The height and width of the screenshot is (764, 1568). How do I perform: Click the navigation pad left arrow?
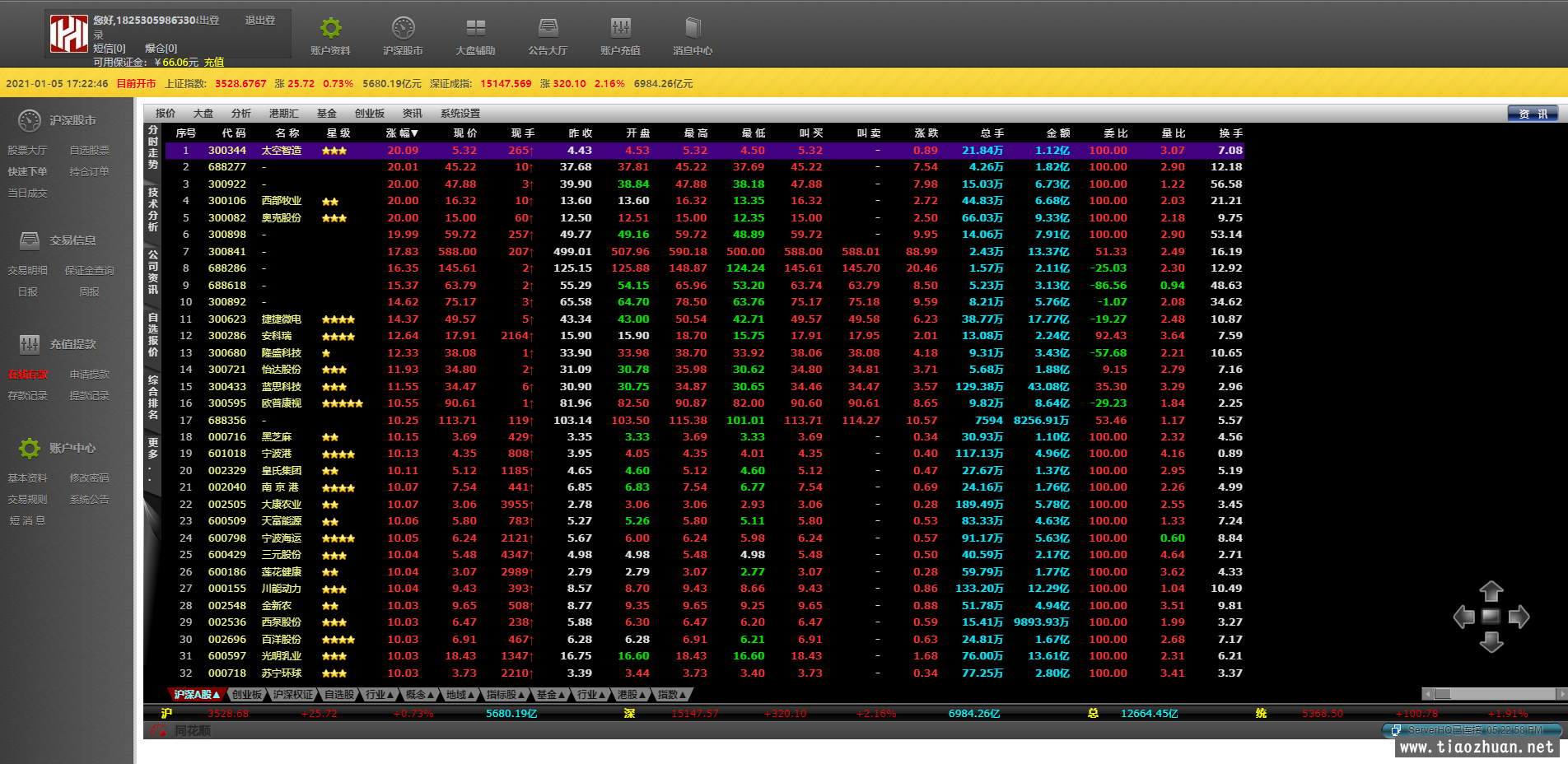[1464, 617]
